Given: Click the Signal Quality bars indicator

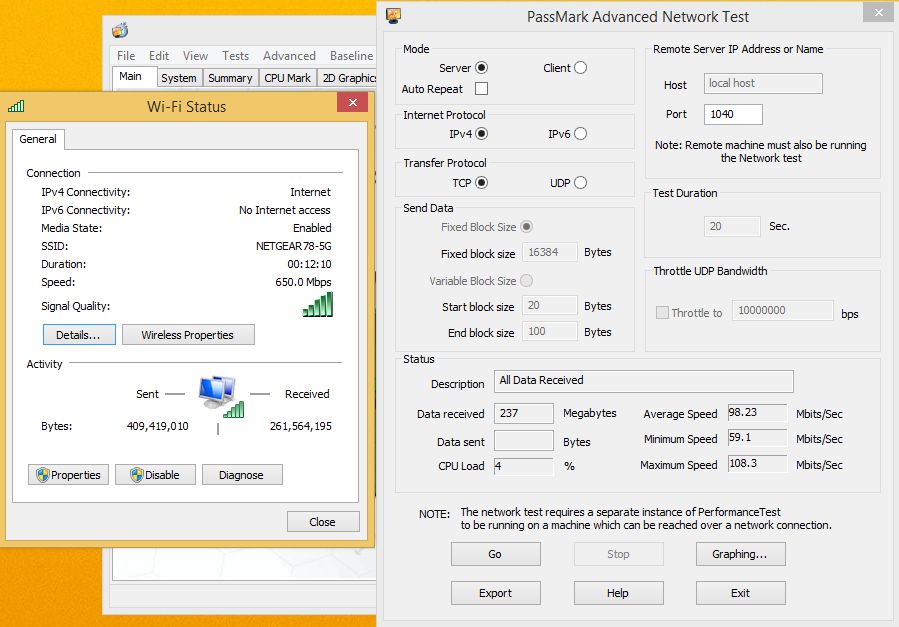Looking at the screenshot, I should click(318, 304).
